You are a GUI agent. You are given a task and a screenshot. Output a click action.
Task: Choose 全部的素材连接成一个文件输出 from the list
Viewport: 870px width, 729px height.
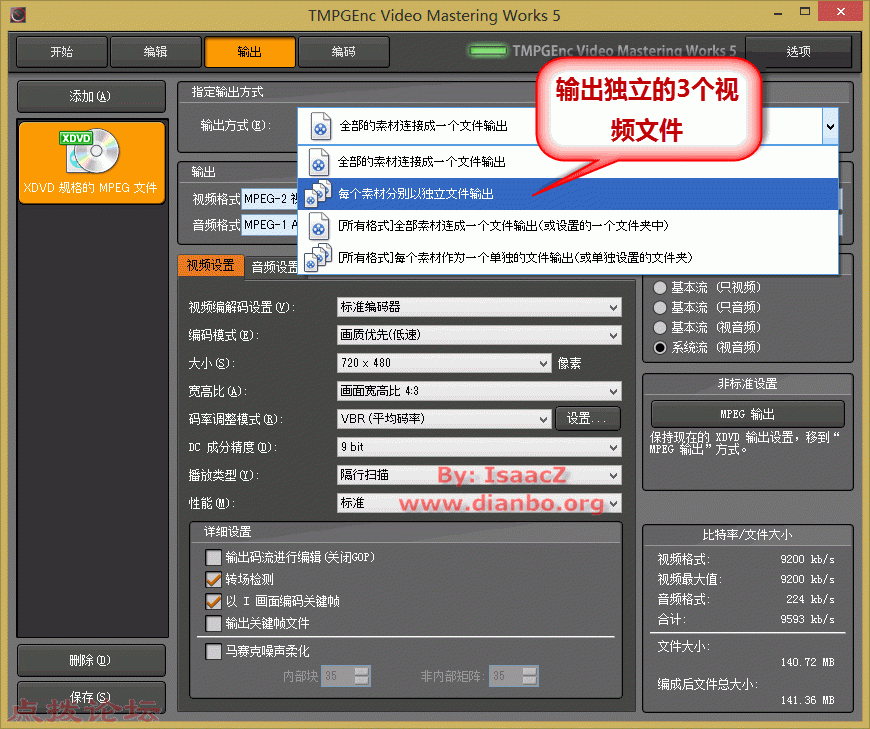coord(568,162)
